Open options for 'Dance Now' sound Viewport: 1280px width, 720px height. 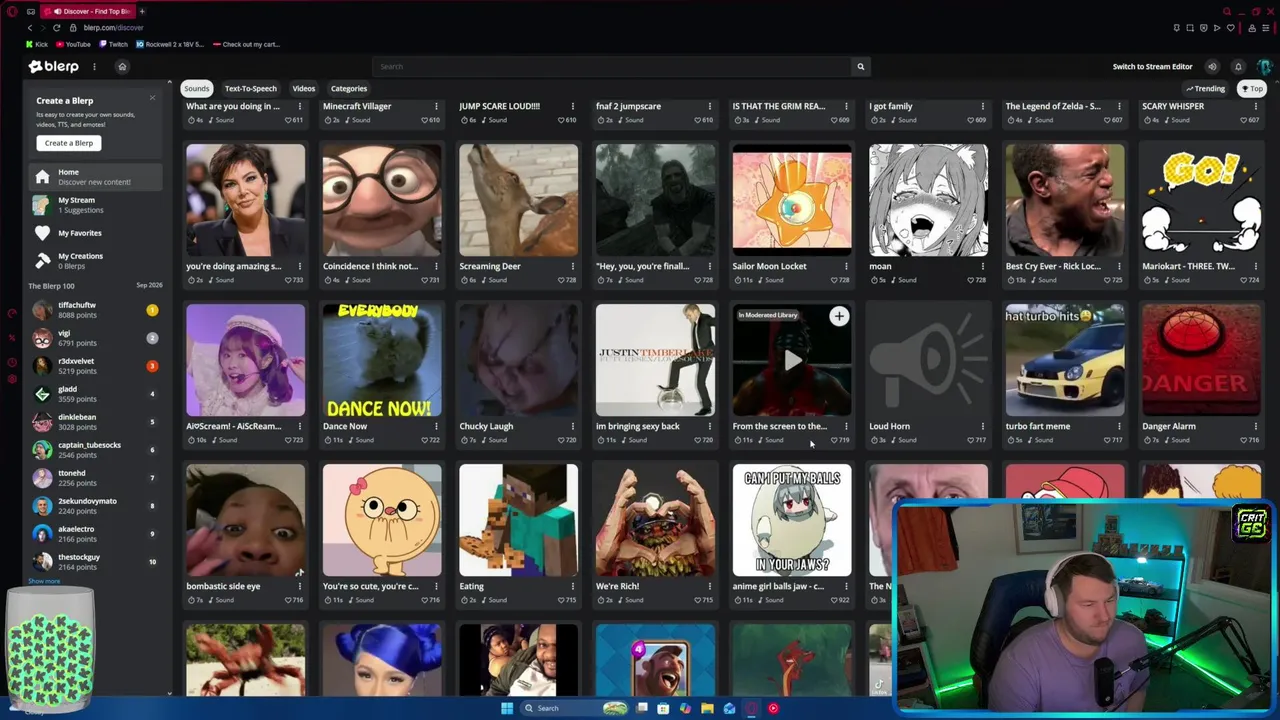(436, 426)
